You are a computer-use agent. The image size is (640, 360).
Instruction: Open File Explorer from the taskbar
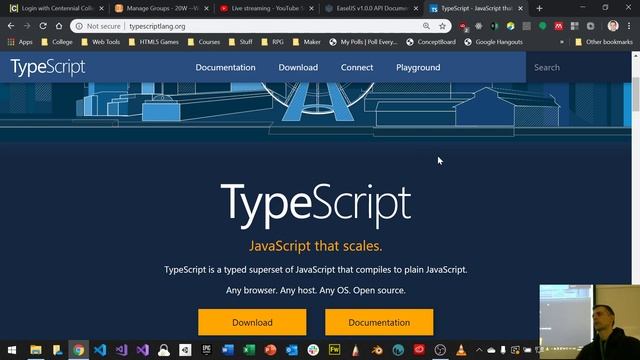point(36,350)
